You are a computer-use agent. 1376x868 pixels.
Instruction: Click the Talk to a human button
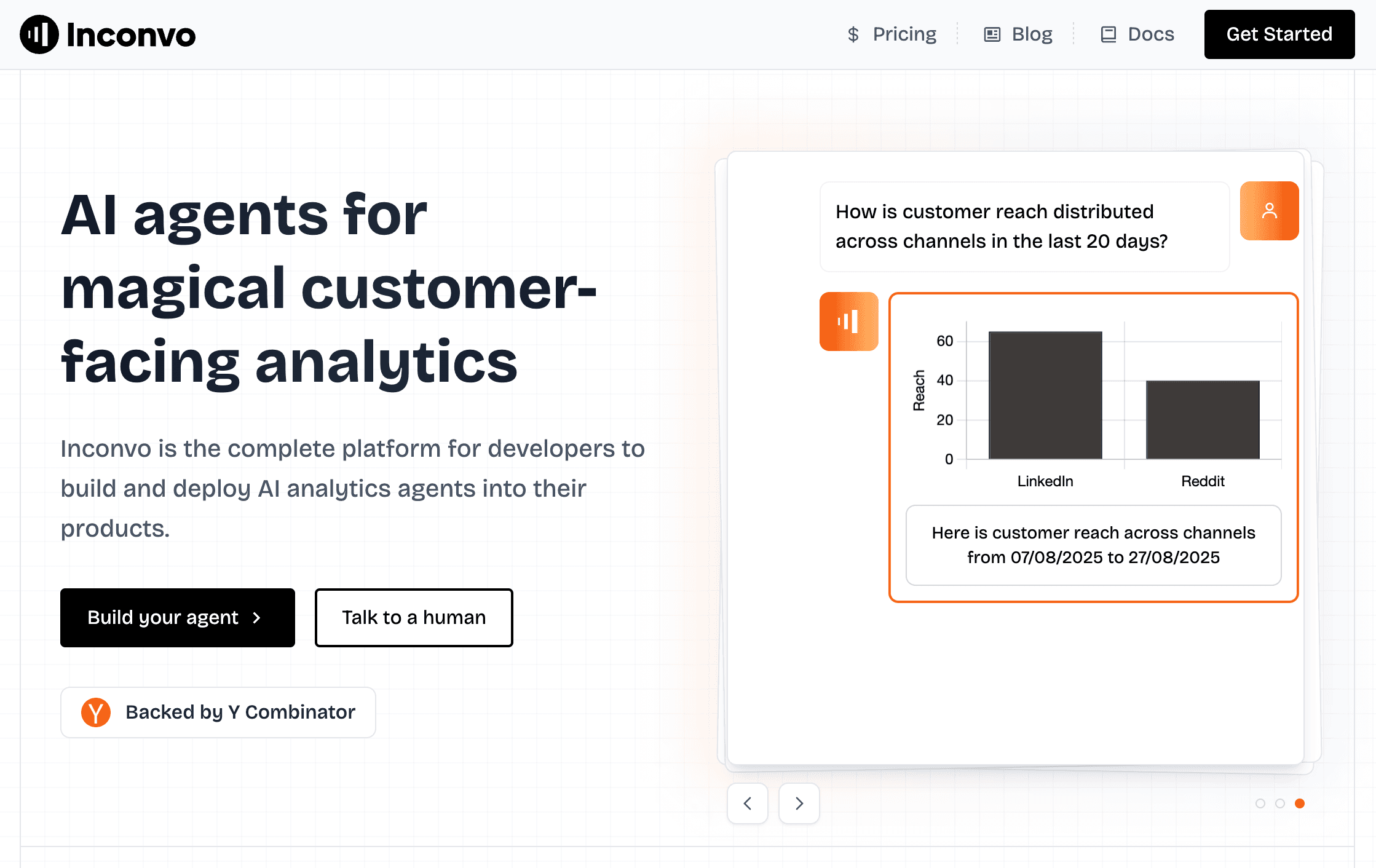coord(414,618)
